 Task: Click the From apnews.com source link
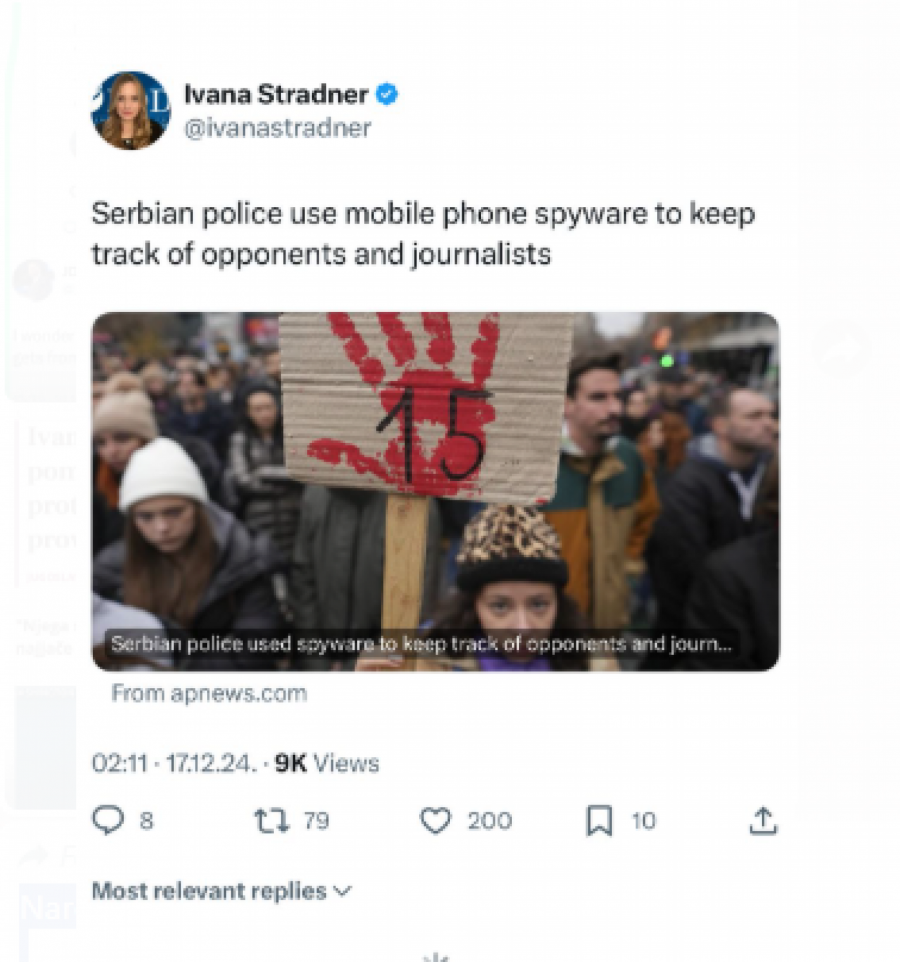[x=209, y=693]
